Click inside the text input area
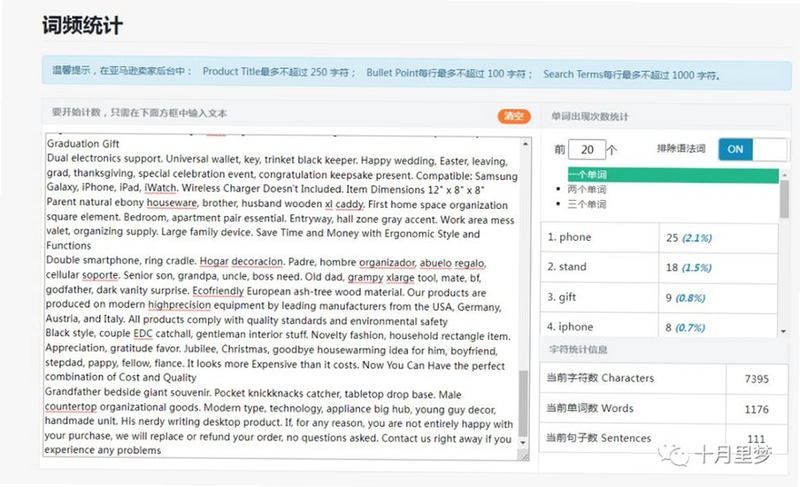800x487 pixels. point(282,298)
